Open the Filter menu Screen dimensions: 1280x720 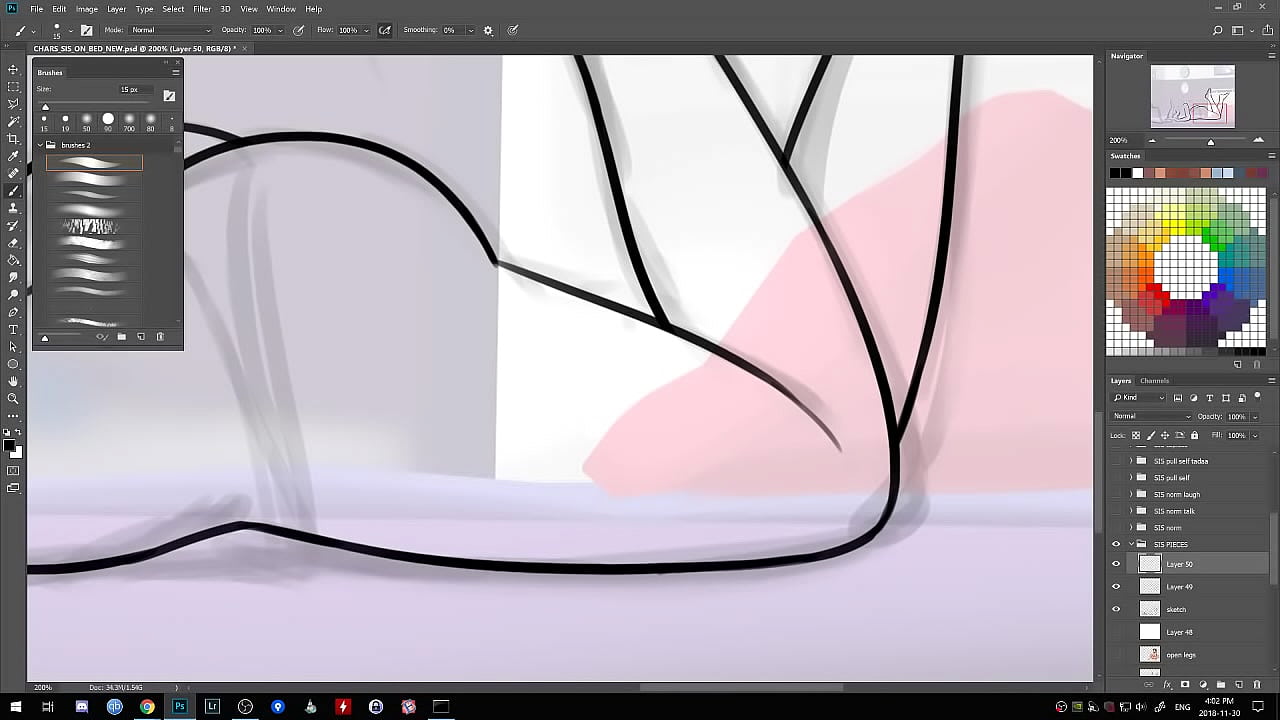click(202, 9)
